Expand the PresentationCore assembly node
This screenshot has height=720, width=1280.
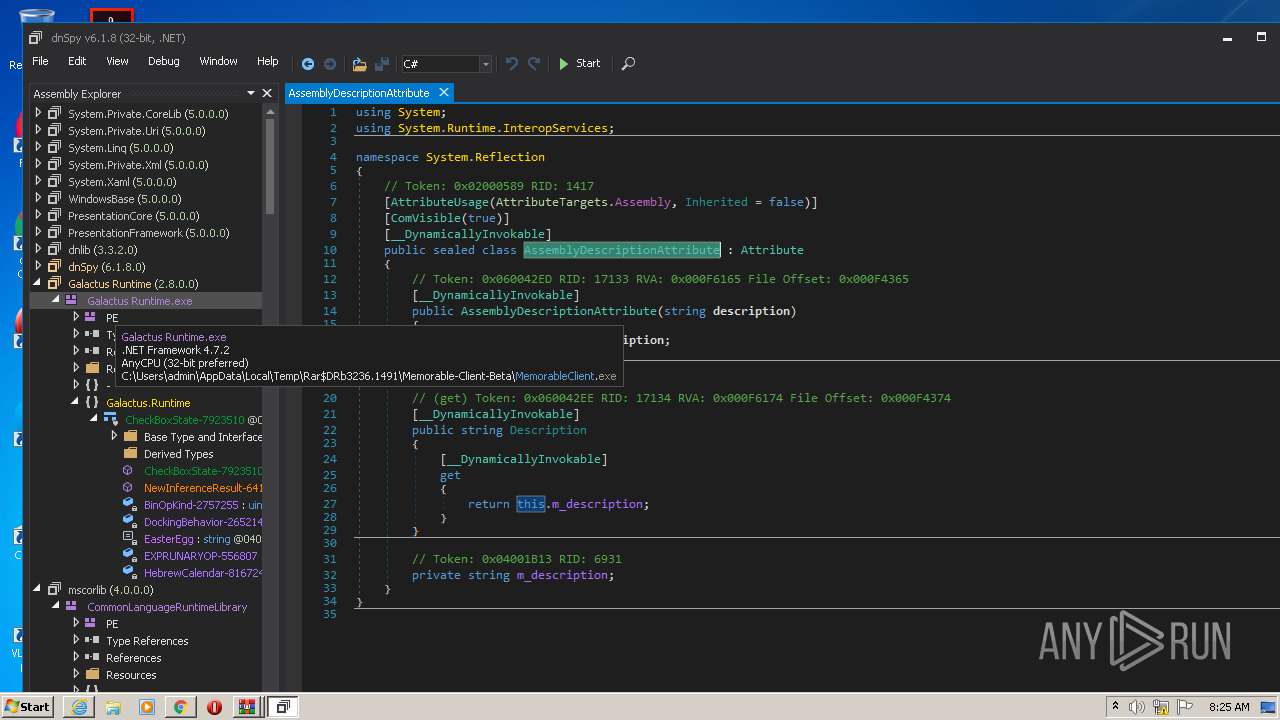pos(38,215)
